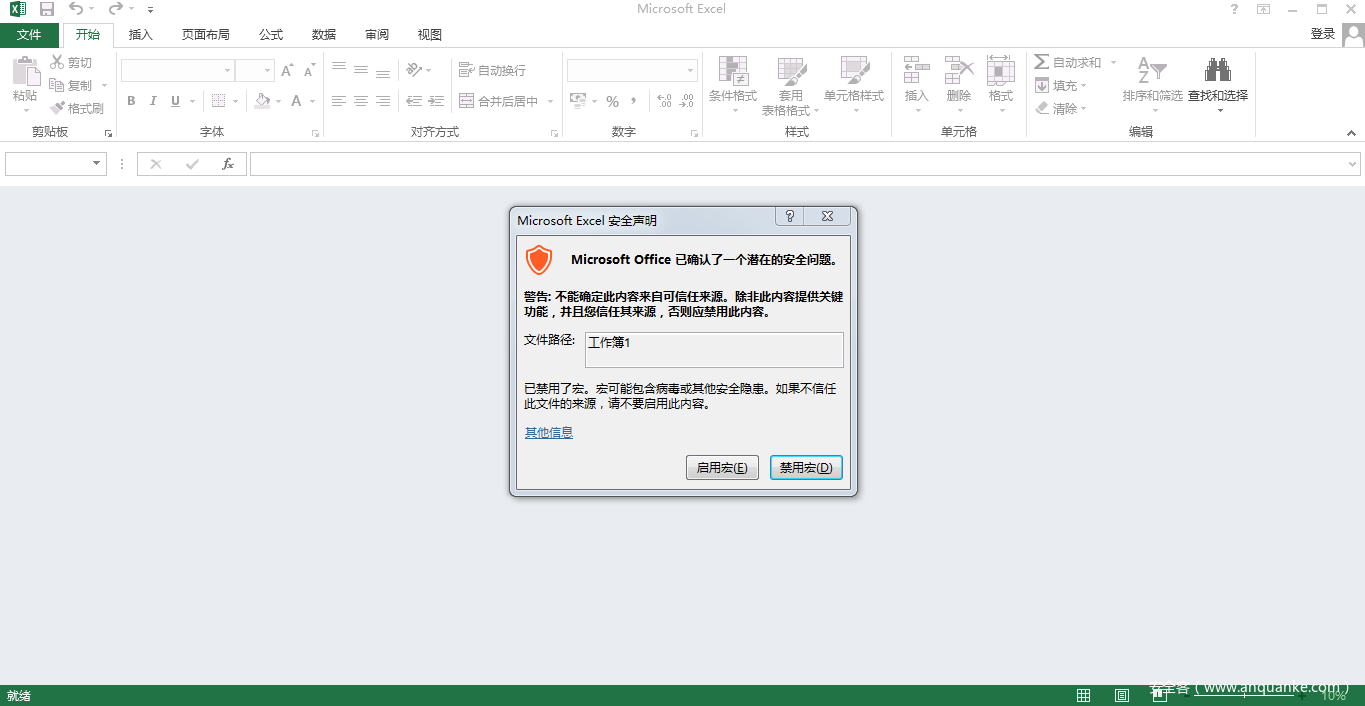Click the borders icon in 字体 group
Viewport: 1365px width, 706px height.
coord(218,101)
